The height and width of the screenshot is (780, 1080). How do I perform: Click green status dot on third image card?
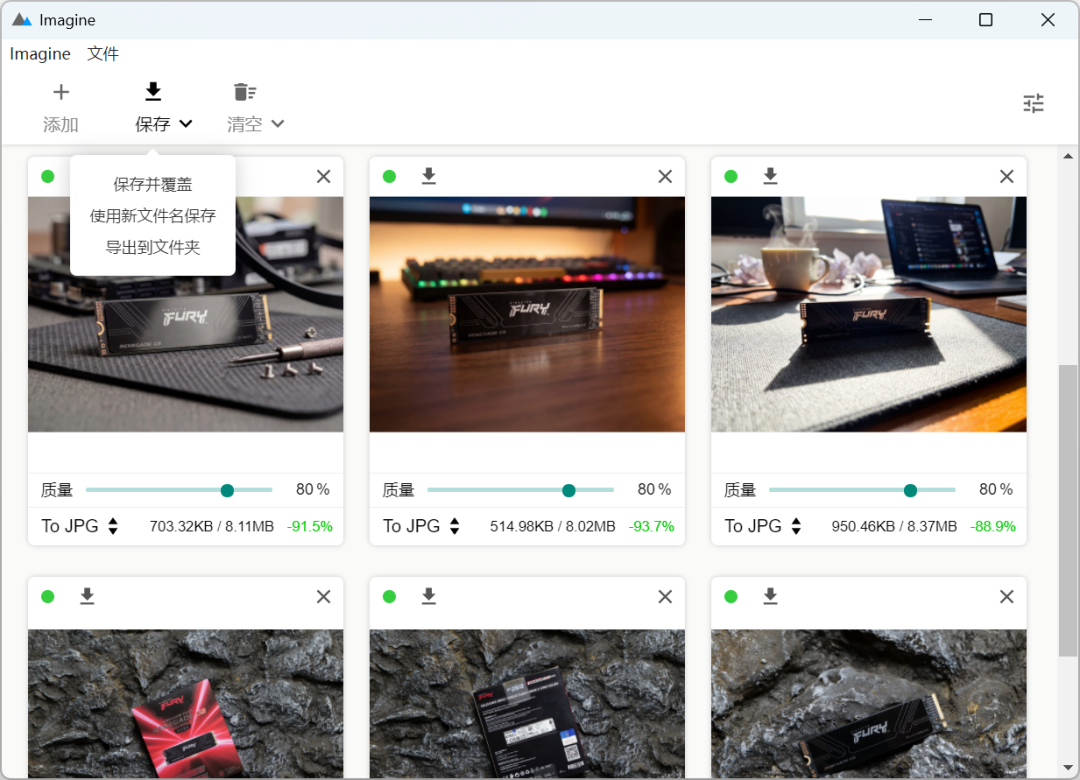point(731,176)
